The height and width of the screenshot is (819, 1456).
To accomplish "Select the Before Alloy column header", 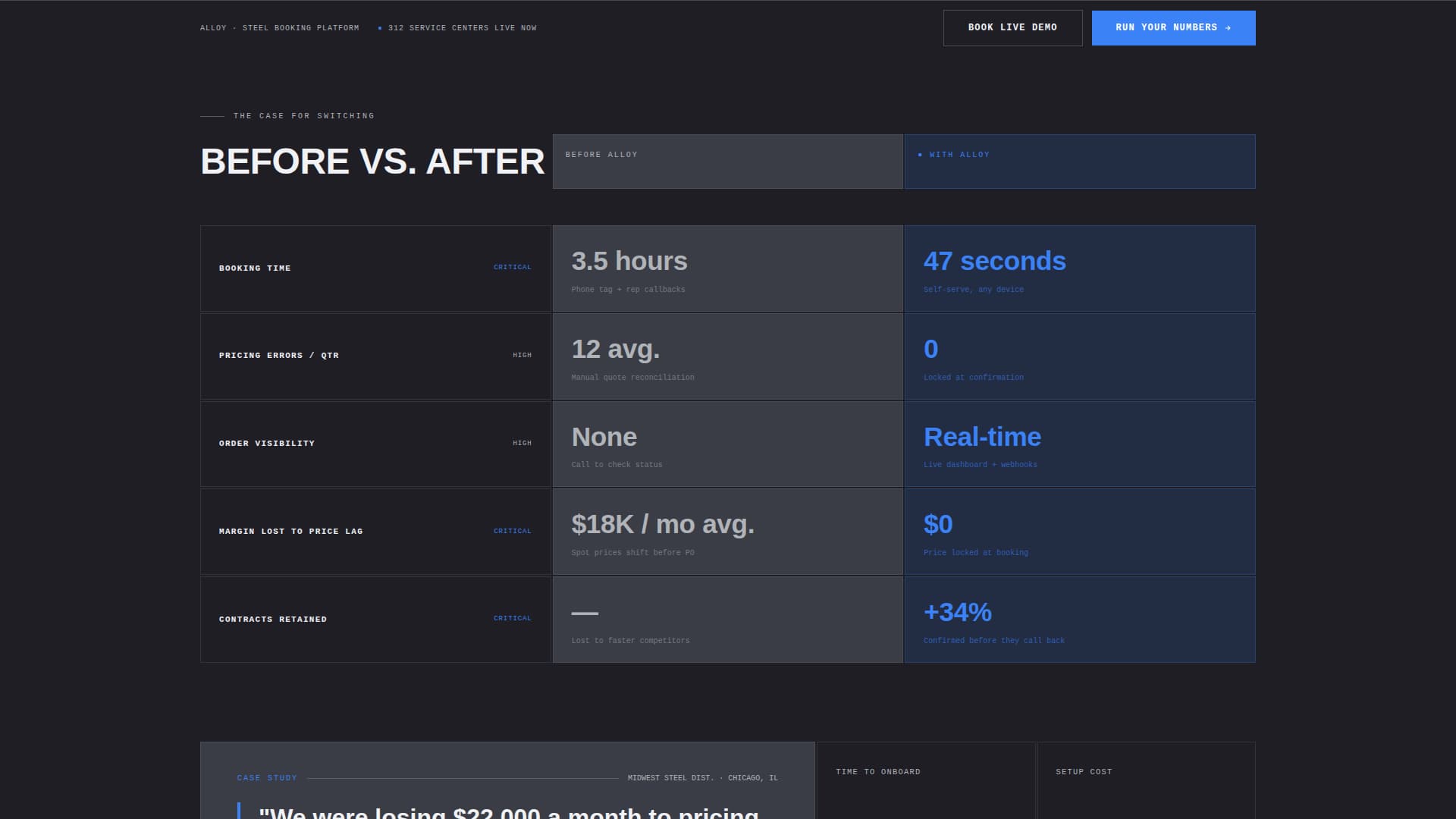I will 727,162.
